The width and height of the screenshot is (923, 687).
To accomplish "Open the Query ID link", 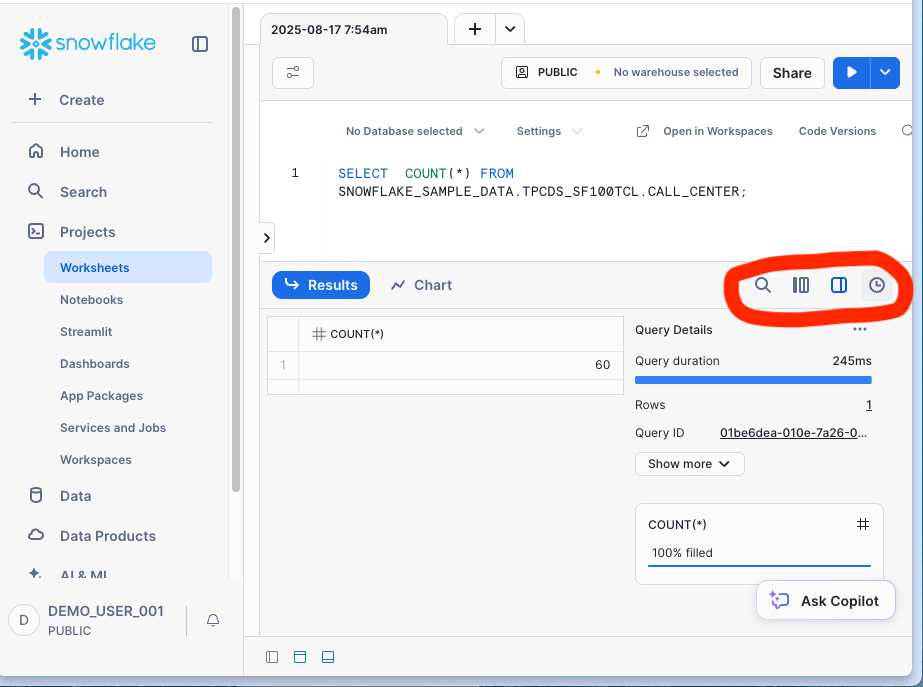I will click(793, 433).
